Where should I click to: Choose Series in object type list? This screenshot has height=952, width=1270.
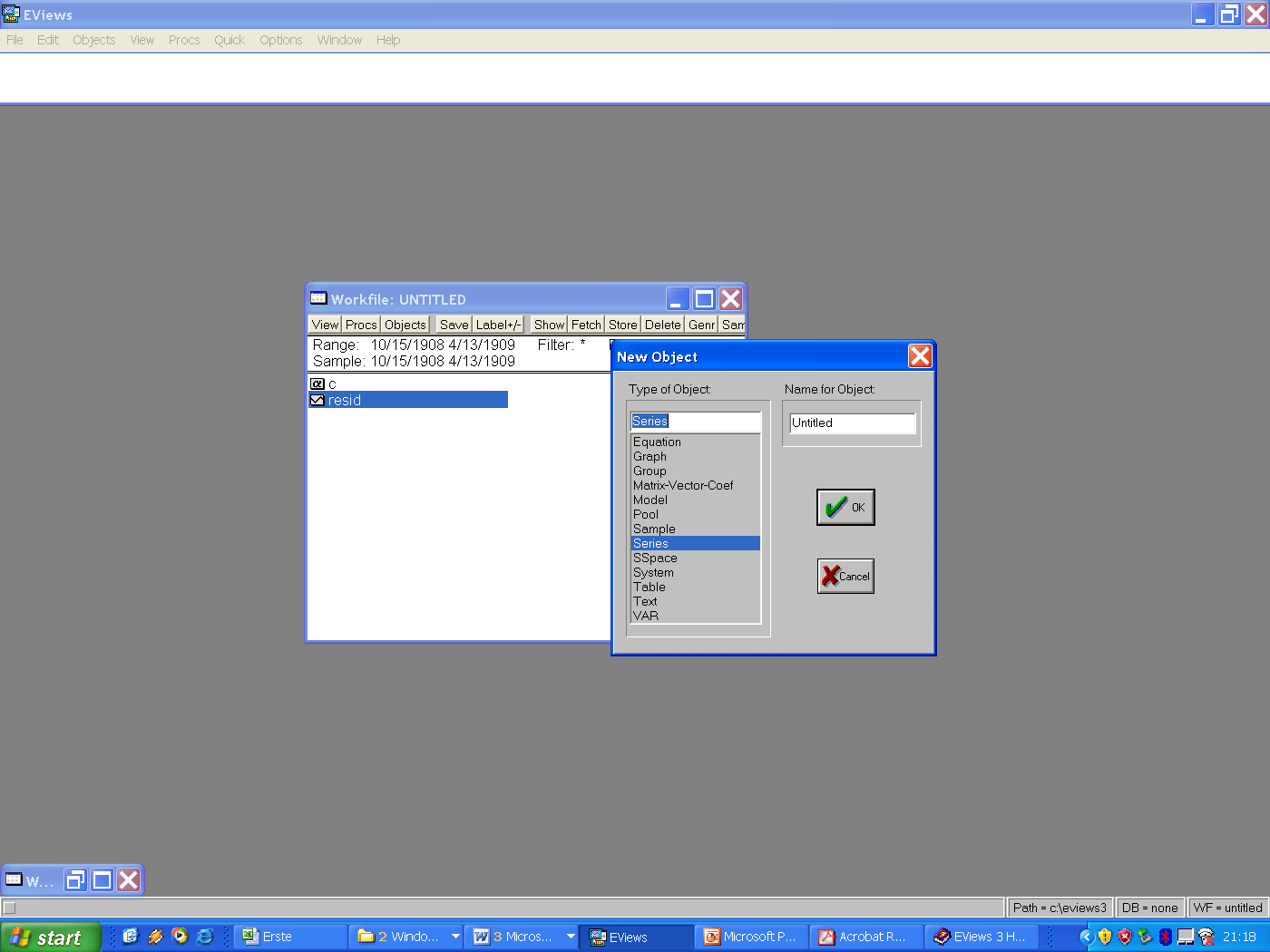point(696,543)
